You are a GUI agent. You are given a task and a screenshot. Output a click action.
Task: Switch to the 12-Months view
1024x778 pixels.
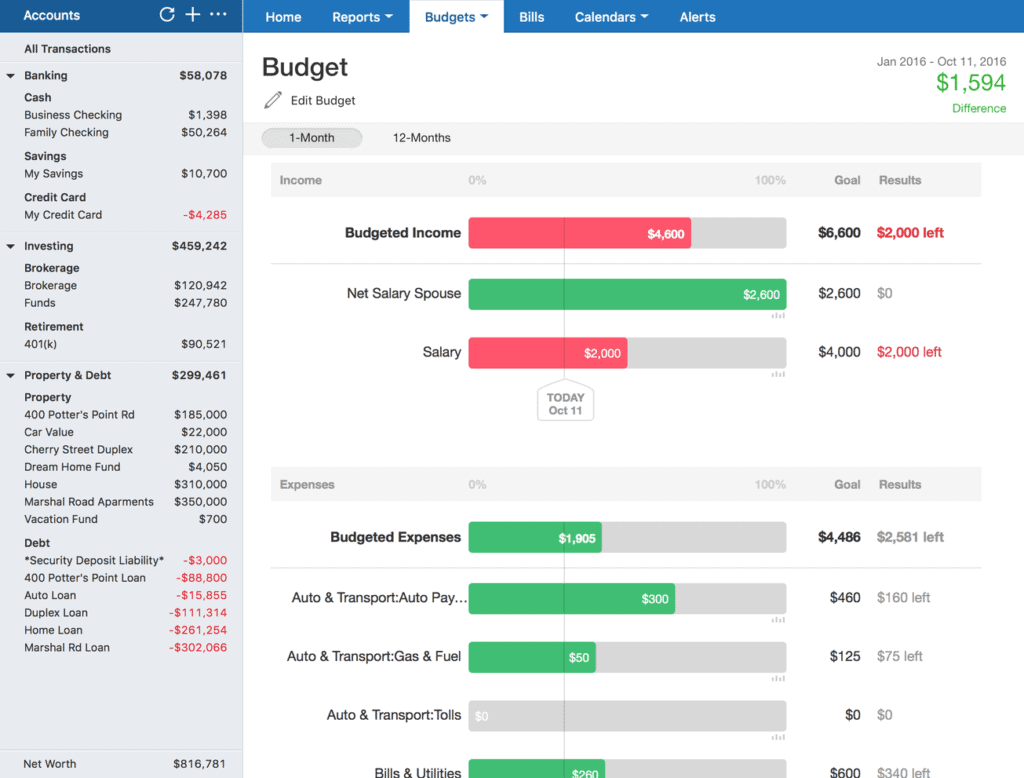point(421,137)
